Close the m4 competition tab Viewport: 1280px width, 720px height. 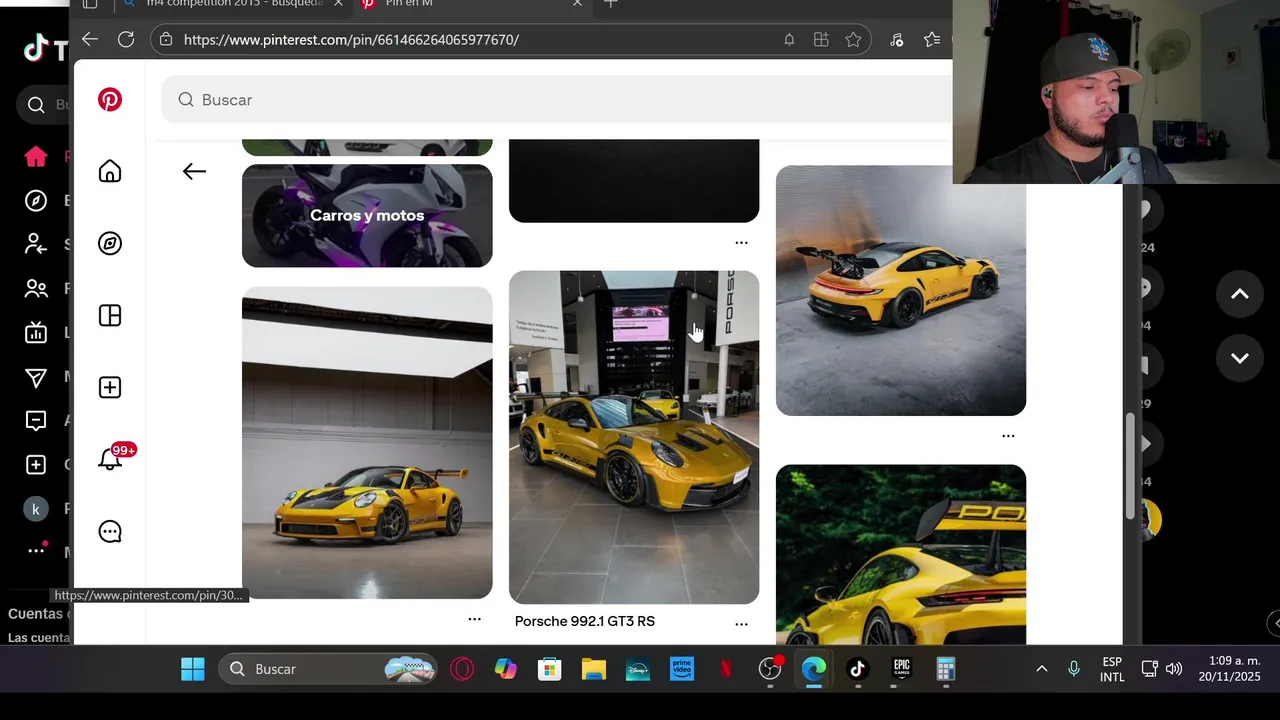pyautogui.click(x=338, y=4)
